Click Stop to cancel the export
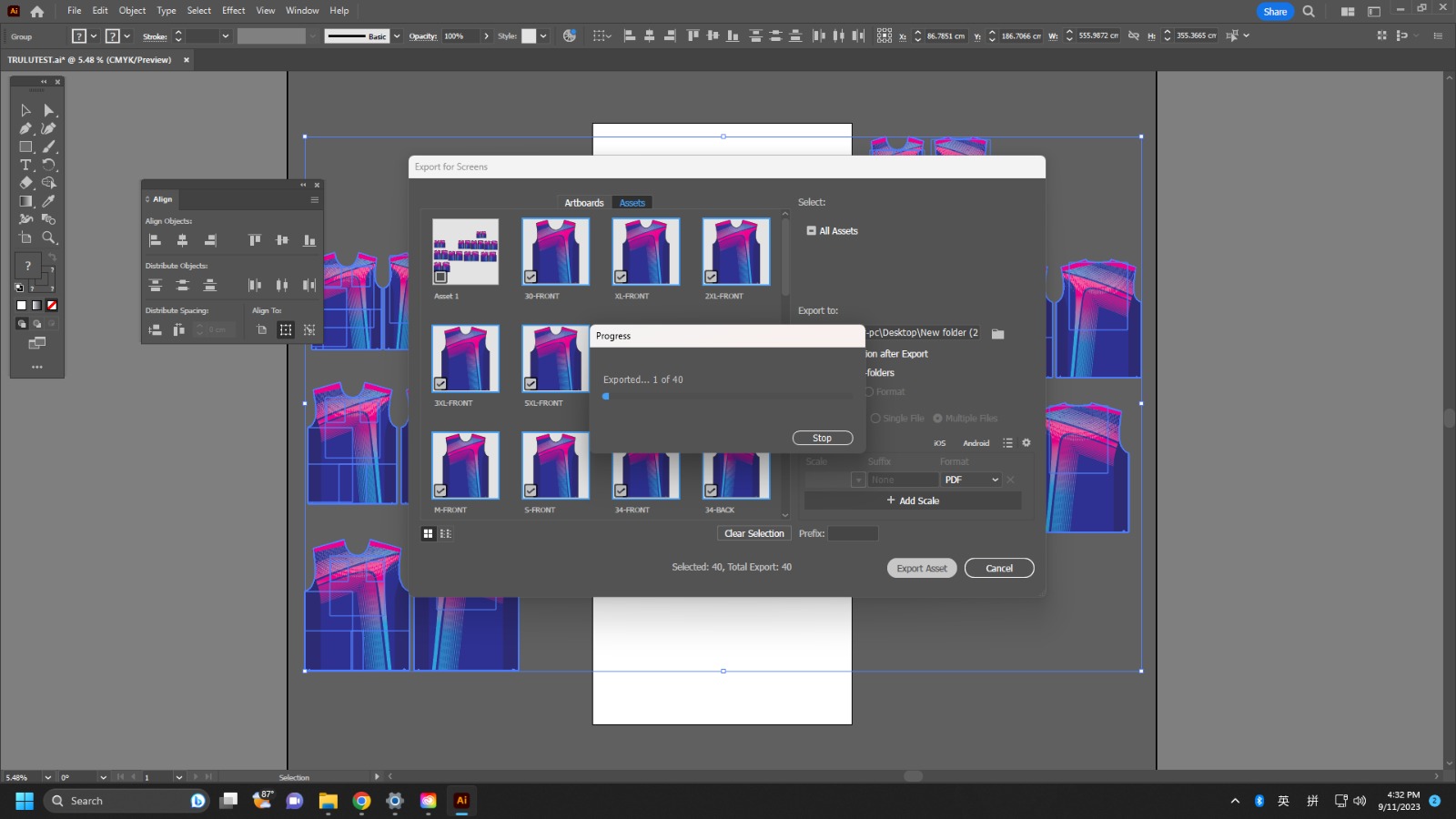This screenshot has height=819, width=1456. coord(822,438)
